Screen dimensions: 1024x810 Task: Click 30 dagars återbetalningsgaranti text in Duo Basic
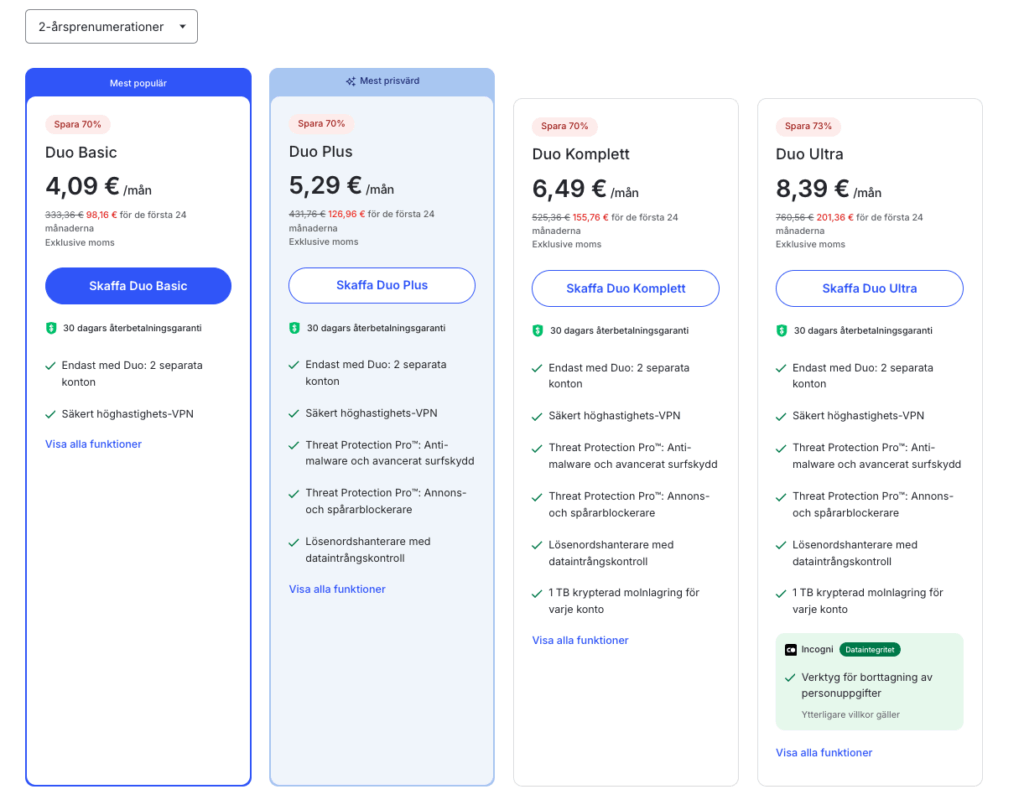pos(132,328)
